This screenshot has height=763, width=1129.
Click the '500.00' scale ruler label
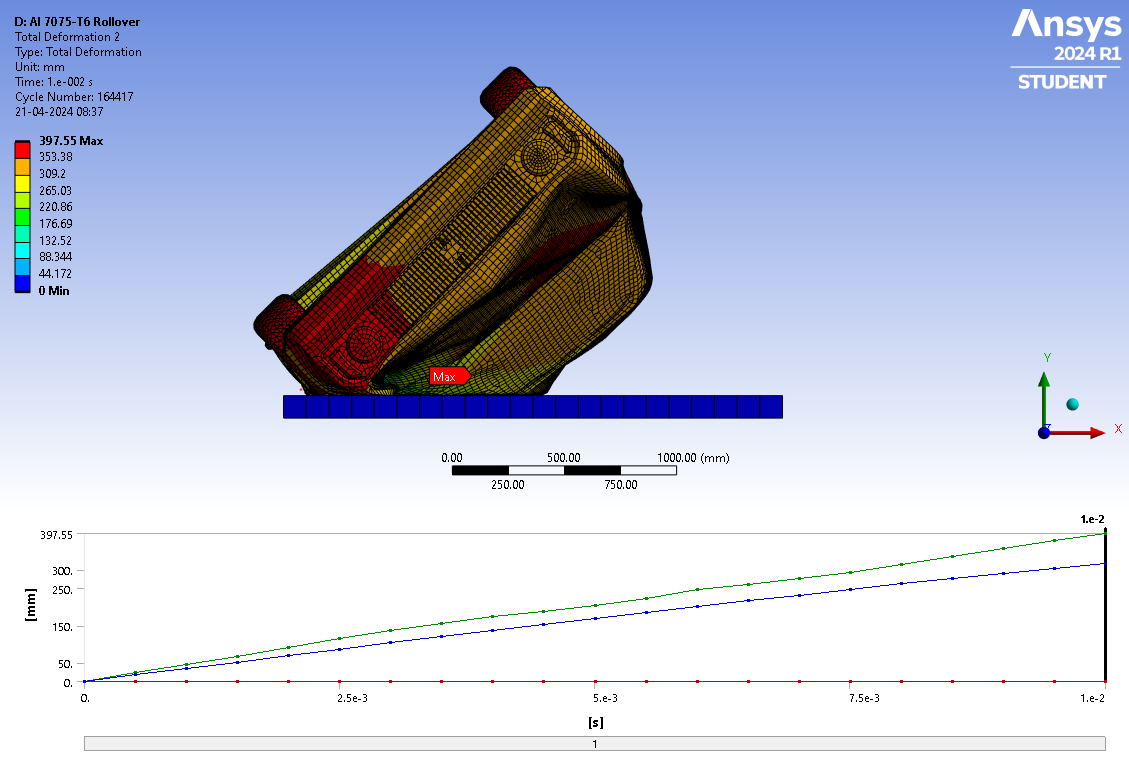(x=563, y=458)
